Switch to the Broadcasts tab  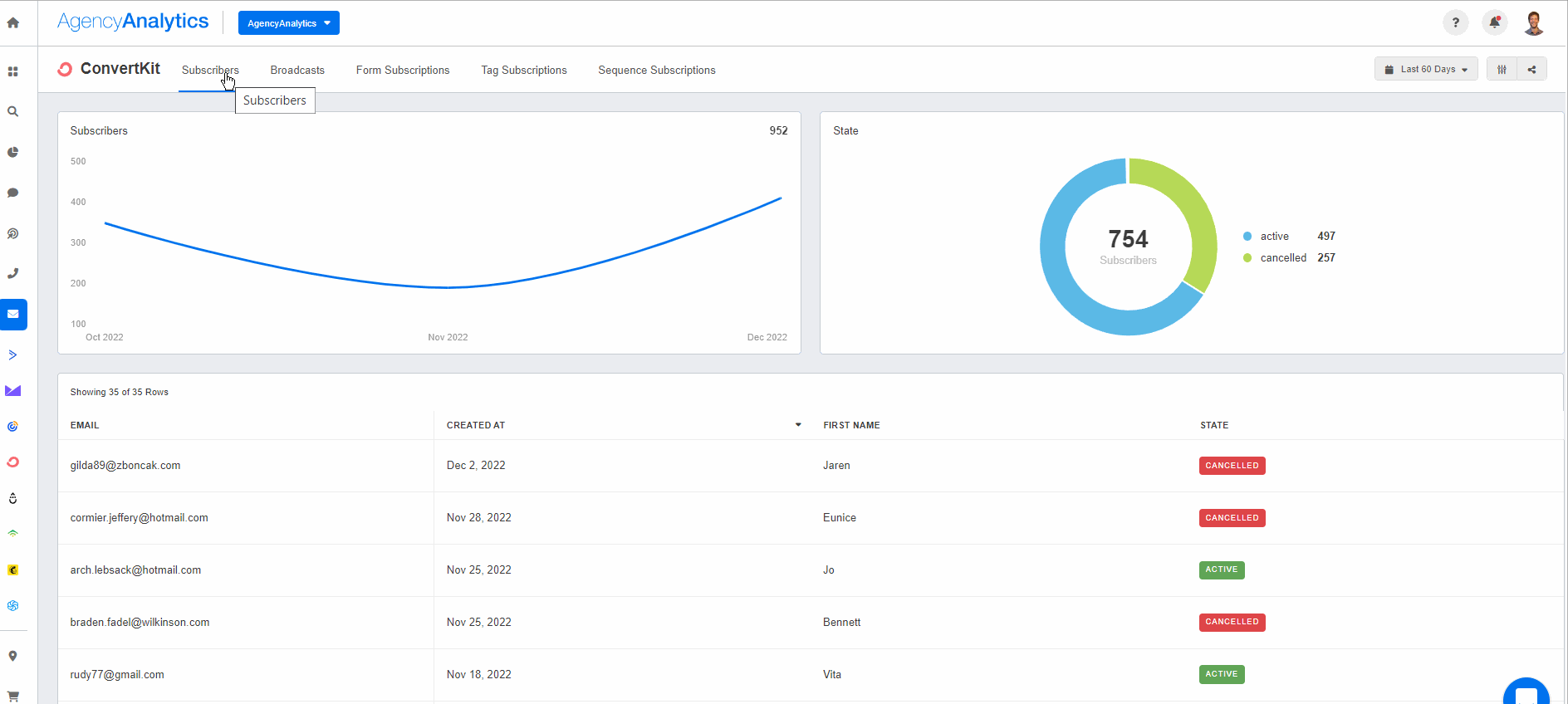[297, 71]
